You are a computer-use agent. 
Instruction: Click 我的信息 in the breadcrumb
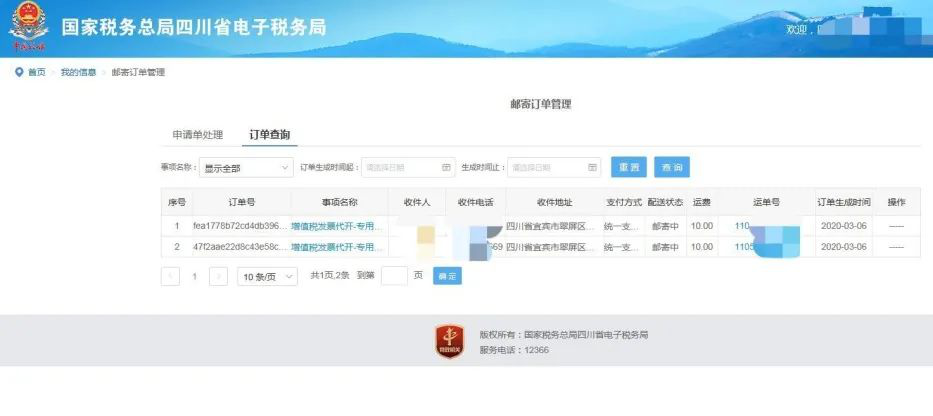click(78, 73)
